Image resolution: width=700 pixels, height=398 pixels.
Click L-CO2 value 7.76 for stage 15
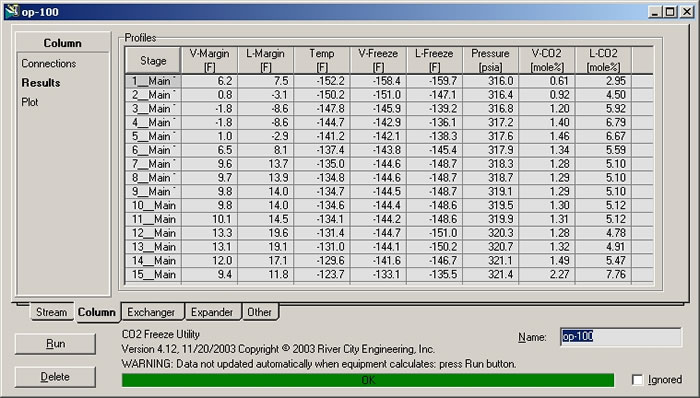pos(603,275)
